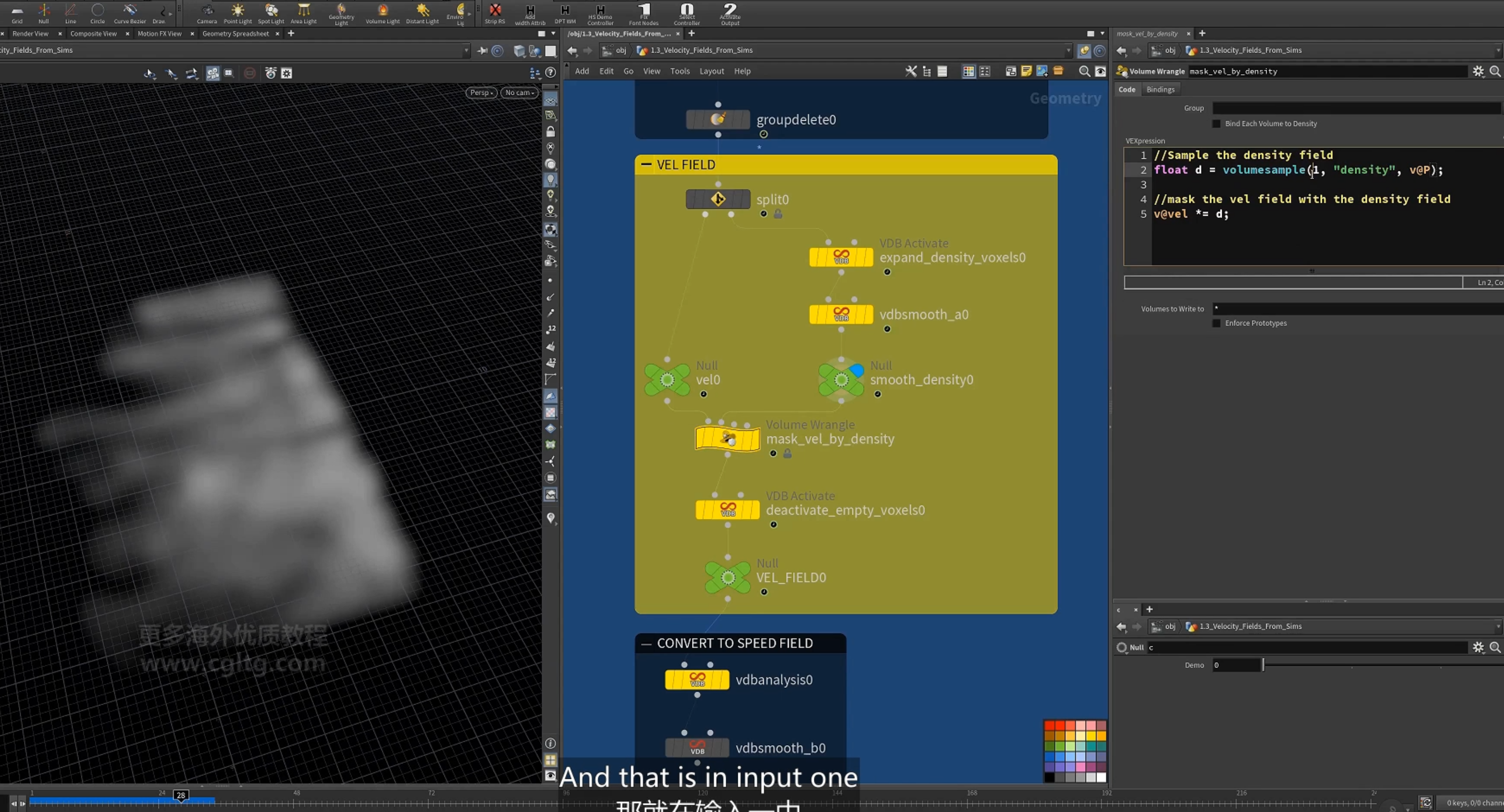The width and height of the screenshot is (1504, 812).
Task: Select the Point Light shelf tool
Action: tap(237, 13)
